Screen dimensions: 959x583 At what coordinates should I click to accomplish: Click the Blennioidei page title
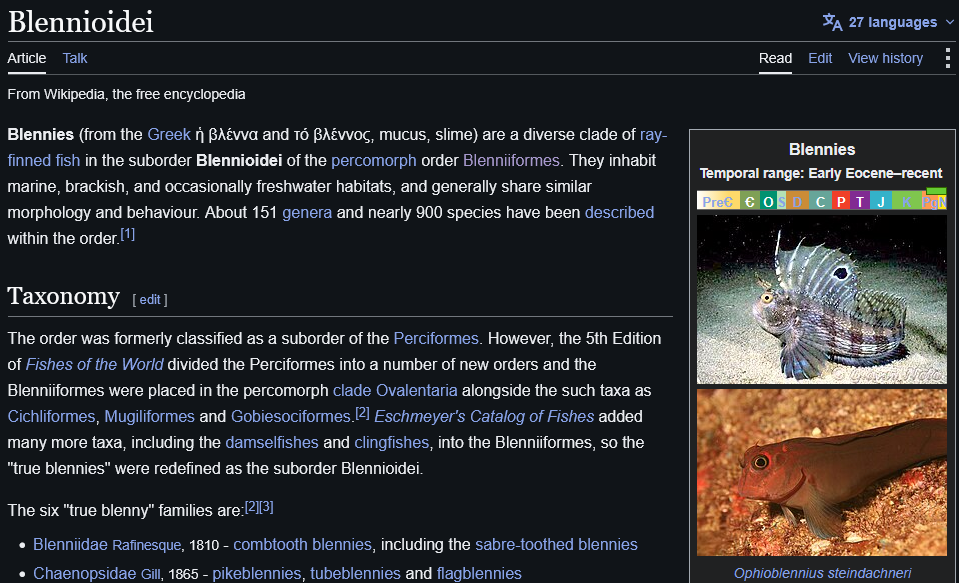click(x=80, y=22)
